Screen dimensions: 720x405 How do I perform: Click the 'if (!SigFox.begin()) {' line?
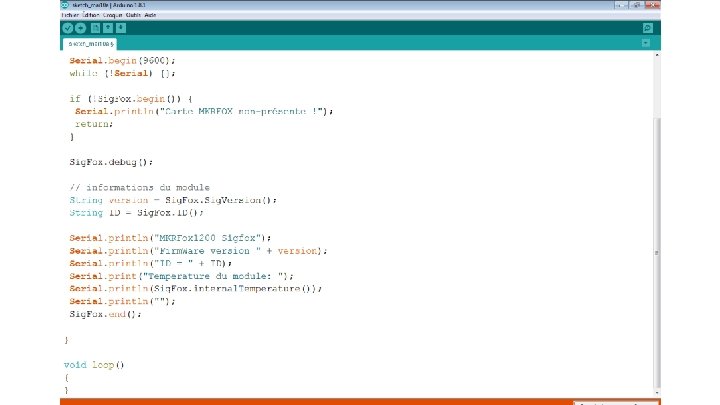131,99
